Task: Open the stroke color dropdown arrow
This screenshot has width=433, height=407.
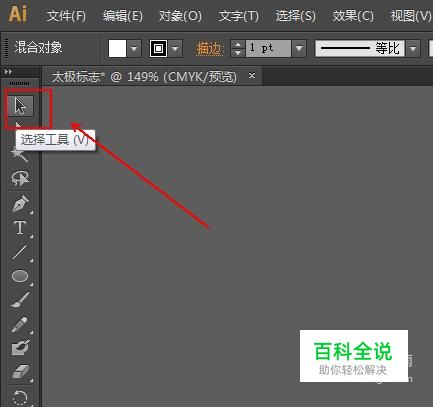Action: click(175, 49)
